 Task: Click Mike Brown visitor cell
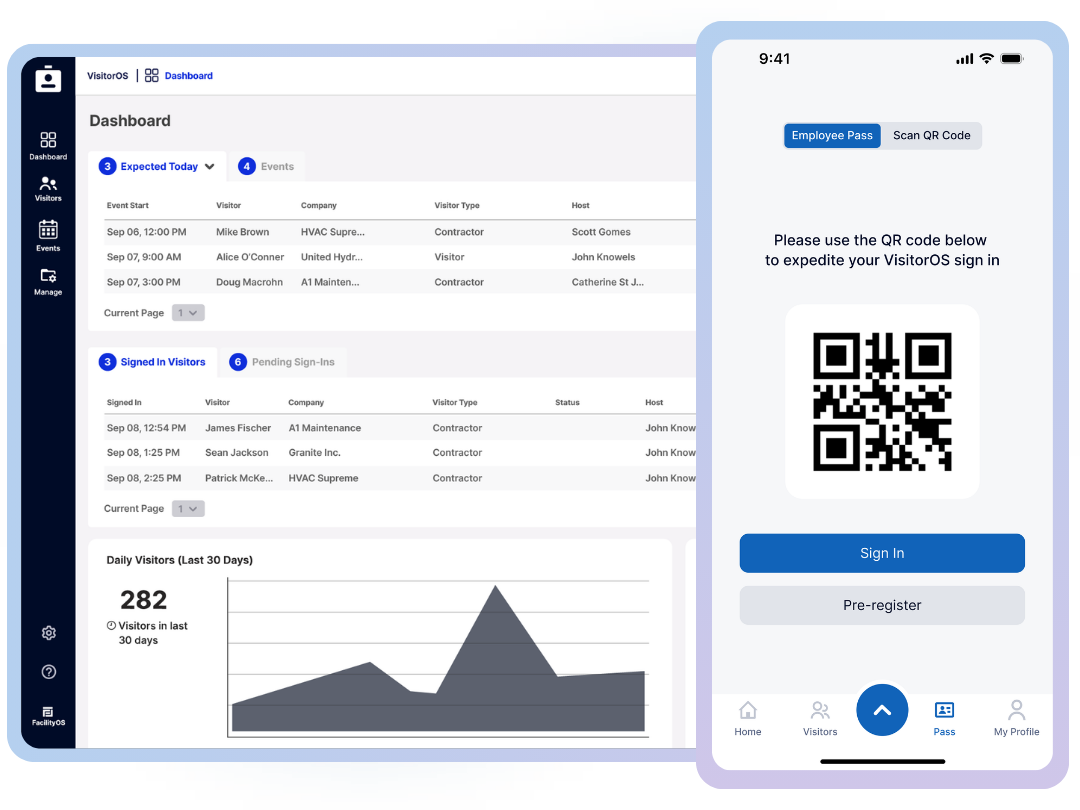pos(242,232)
